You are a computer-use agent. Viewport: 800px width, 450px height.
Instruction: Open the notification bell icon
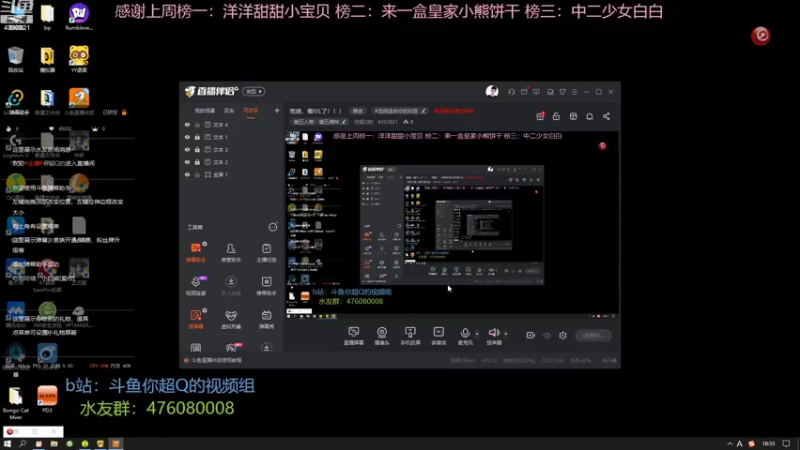[589, 116]
